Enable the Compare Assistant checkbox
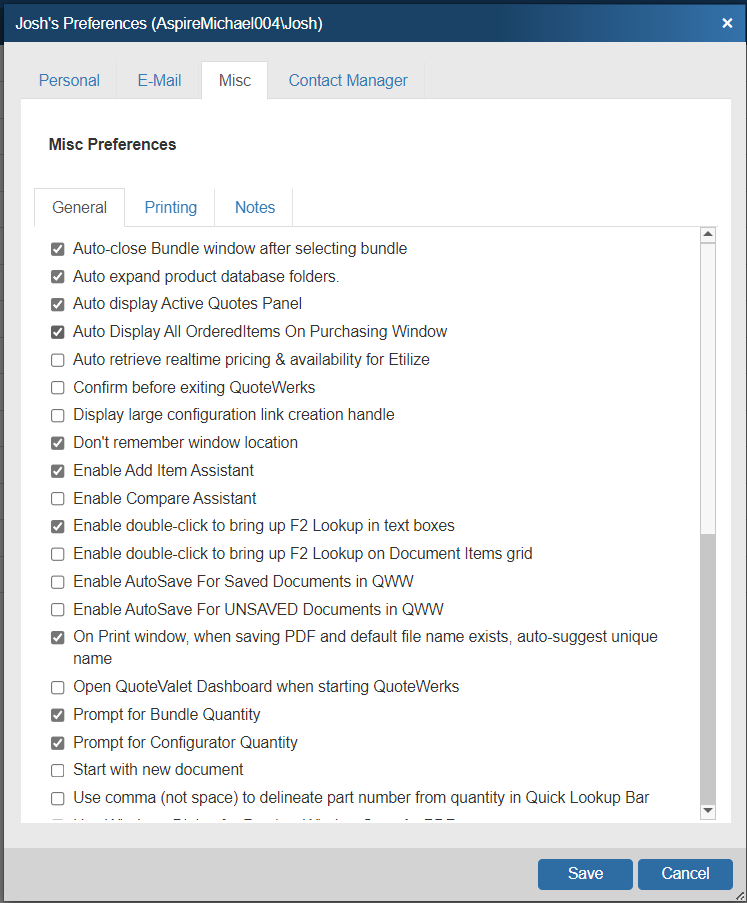Image resolution: width=747 pixels, height=903 pixels. 58,498
